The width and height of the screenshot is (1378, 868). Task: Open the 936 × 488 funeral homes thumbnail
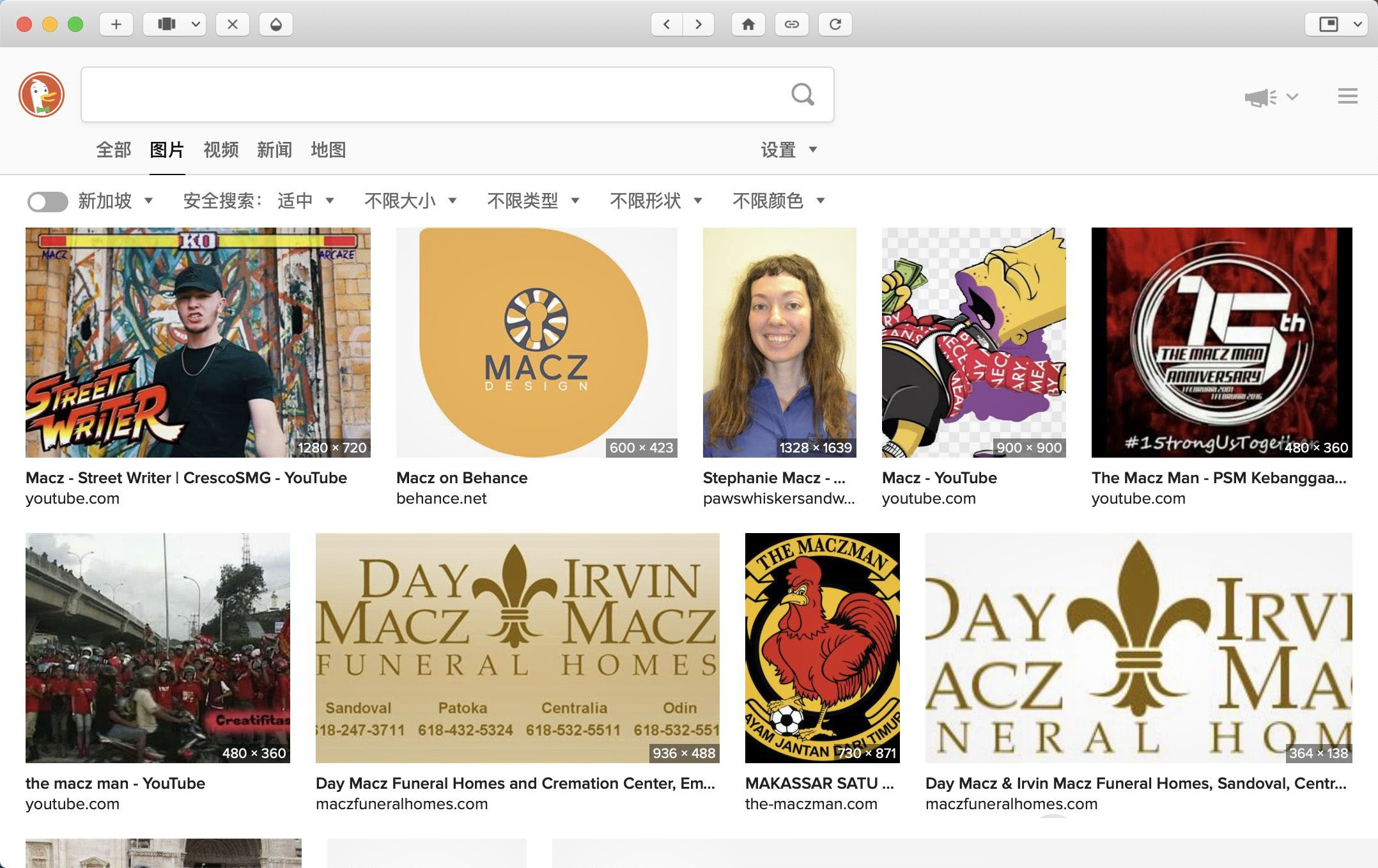point(518,648)
